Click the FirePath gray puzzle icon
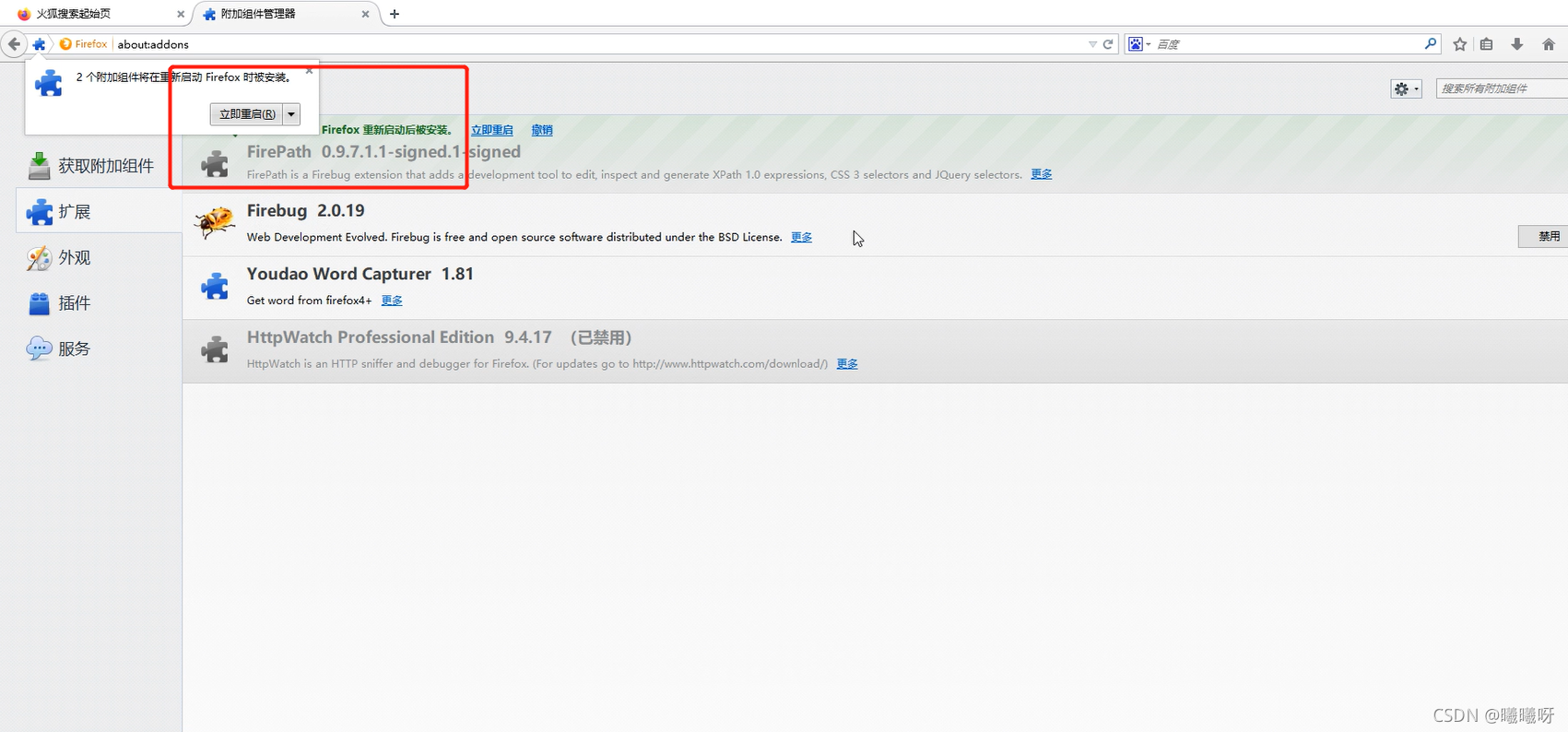 (x=215, y=164)
